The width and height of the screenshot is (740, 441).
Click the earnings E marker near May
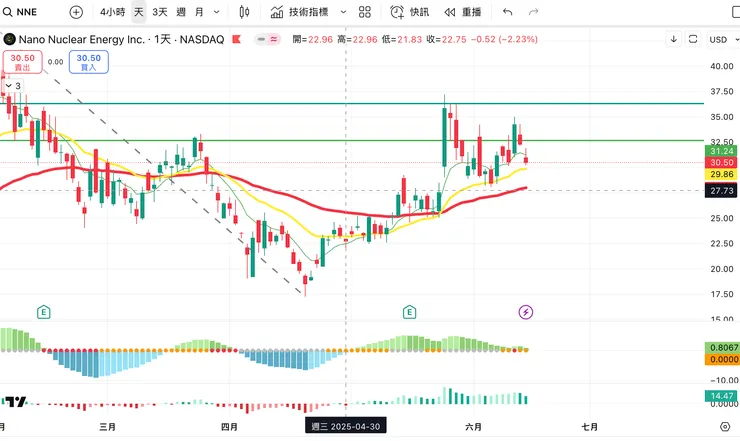click(409, 312)
